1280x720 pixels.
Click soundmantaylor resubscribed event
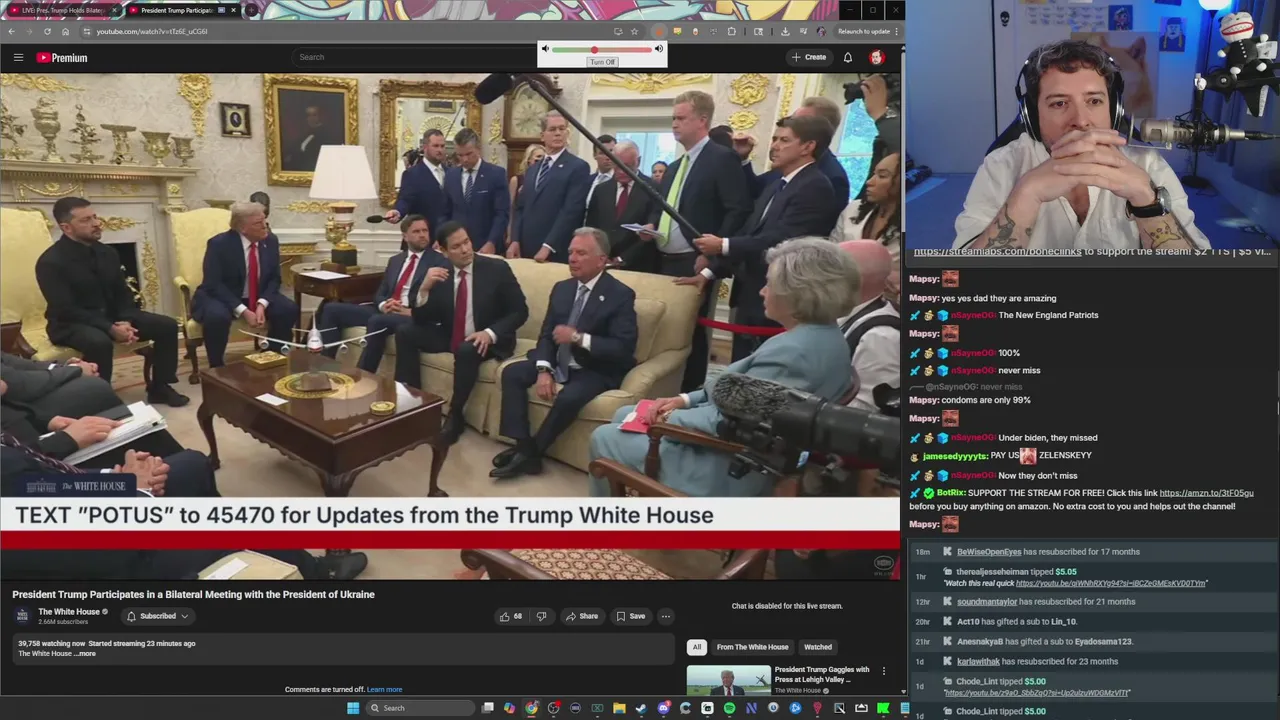1092,602
